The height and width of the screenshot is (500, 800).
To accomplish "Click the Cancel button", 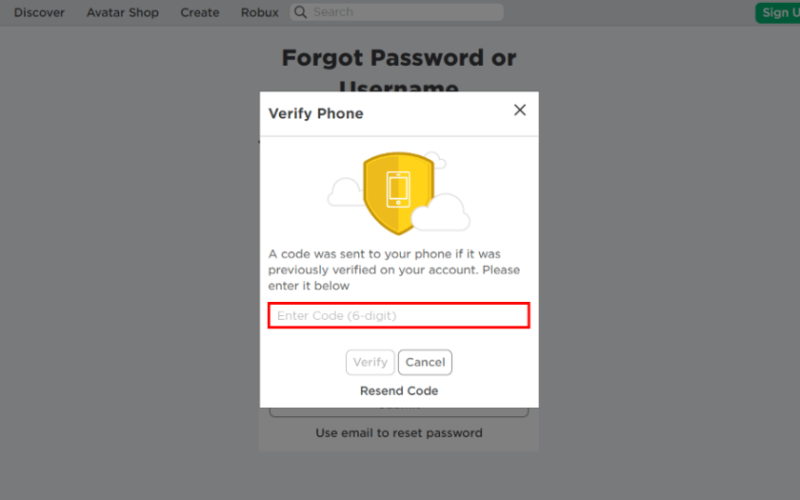I will (425, 362).
